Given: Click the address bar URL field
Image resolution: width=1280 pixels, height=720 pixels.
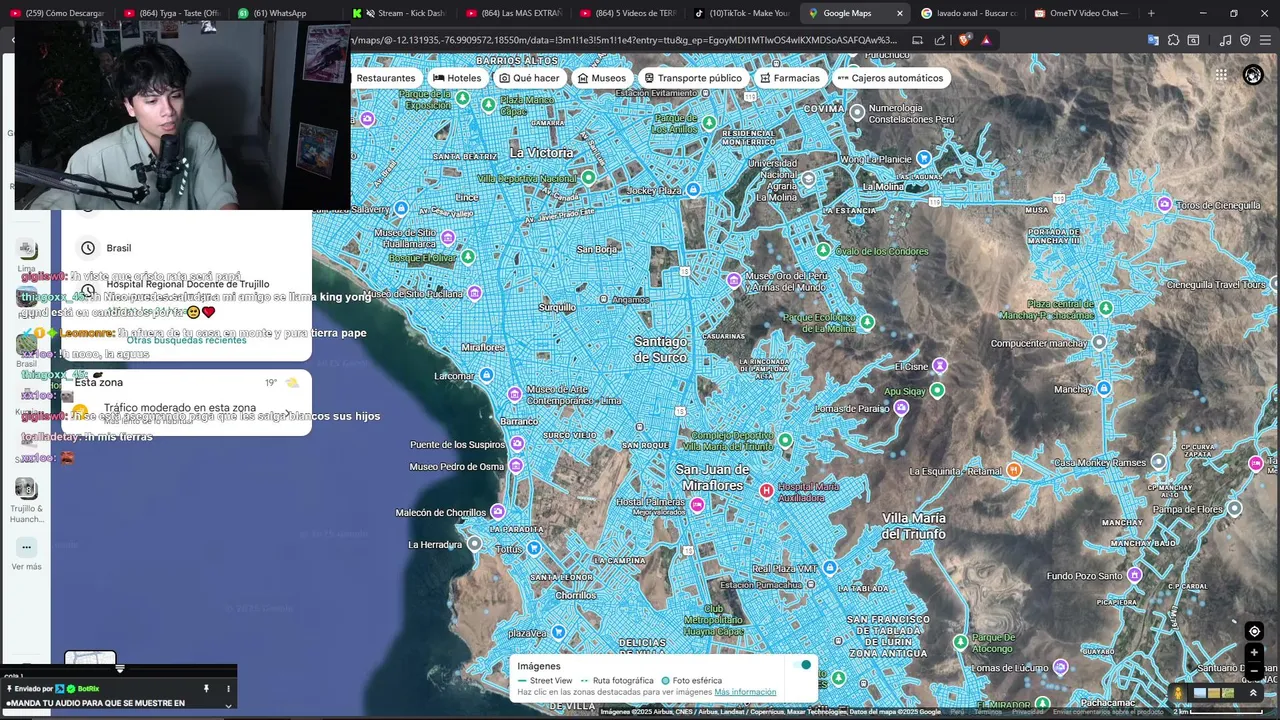Looking at the screenshot, I should 625,40.
